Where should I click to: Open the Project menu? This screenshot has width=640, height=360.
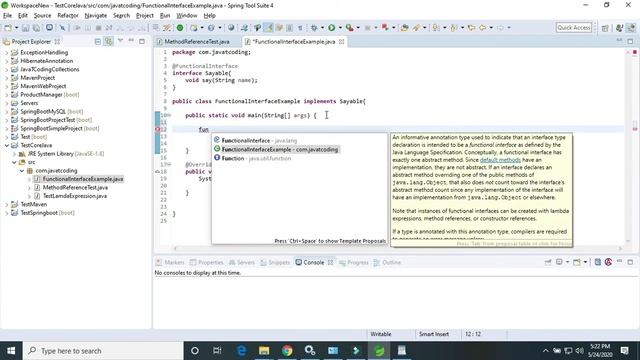[x=144, y=16]
